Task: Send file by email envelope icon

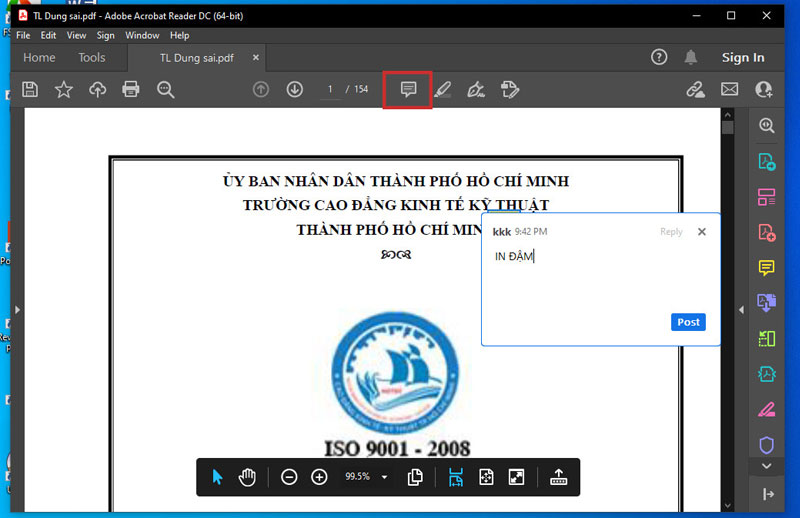Action: [730, 90]
